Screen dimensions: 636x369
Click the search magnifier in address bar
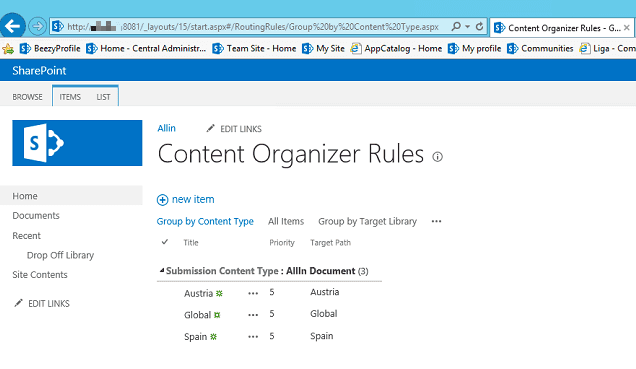[x=456, y=26]
